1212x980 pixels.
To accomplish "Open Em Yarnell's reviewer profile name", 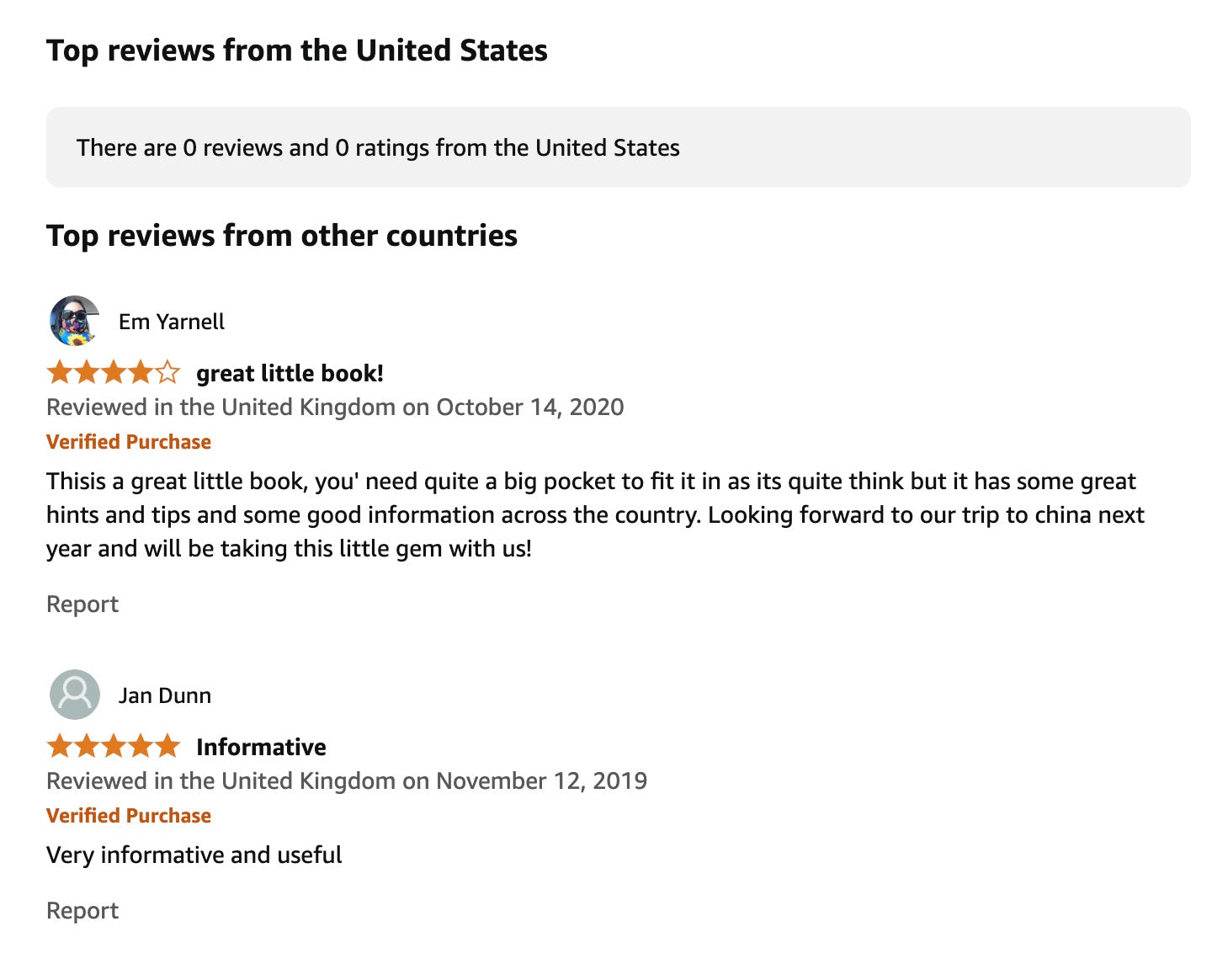I will [172, 322].
